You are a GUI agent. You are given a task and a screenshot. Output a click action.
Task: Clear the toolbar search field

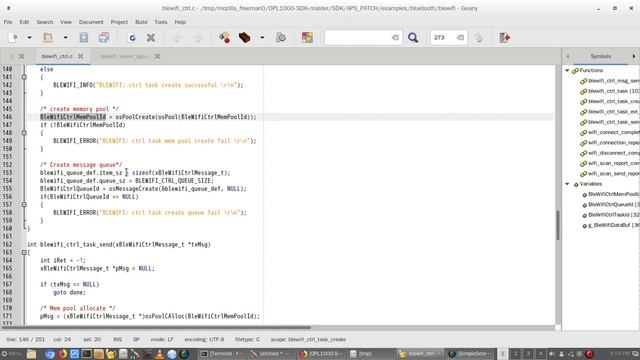tap(395, 38)
